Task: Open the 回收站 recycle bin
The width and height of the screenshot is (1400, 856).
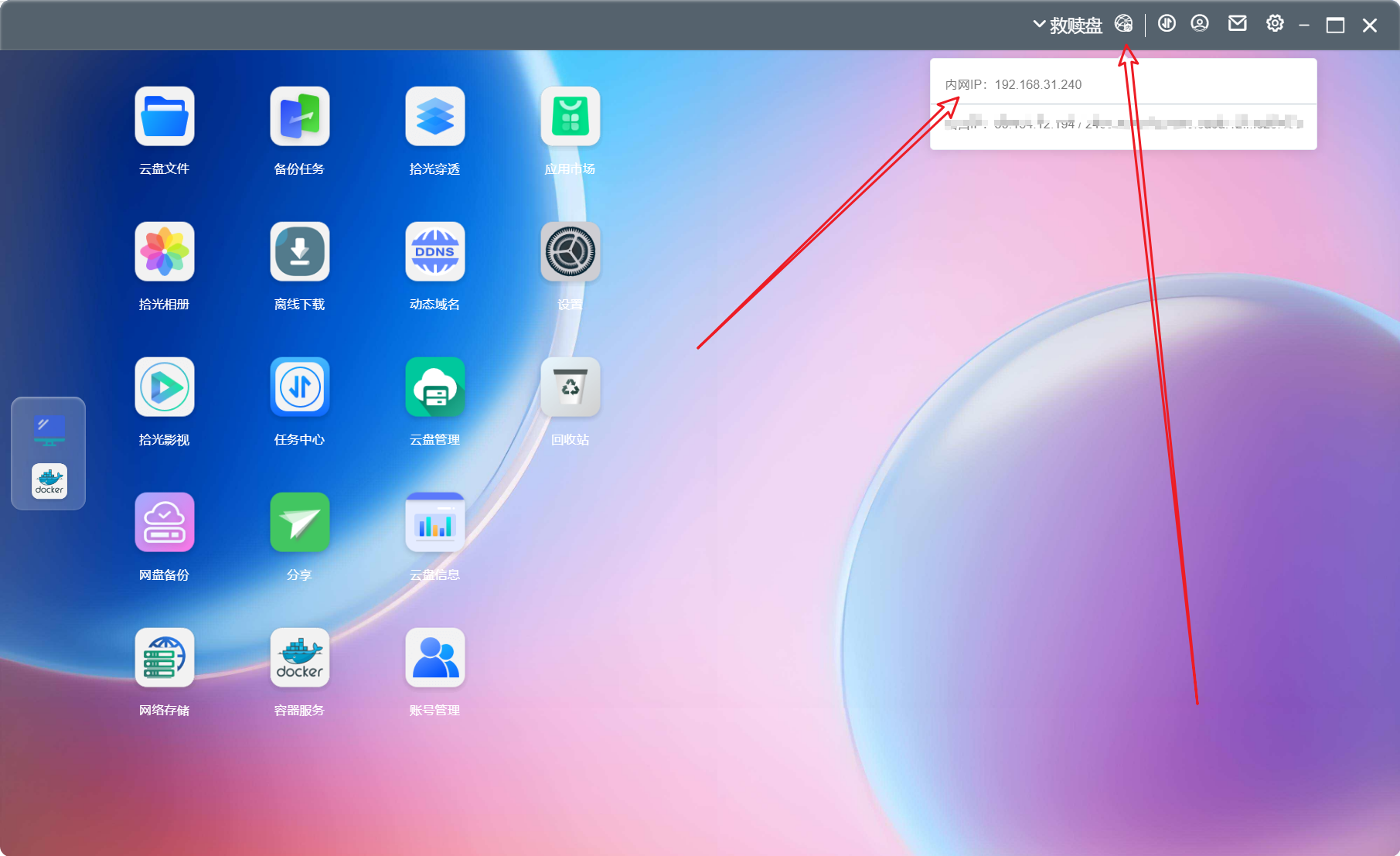Action: pyautogui.click(x=570, y=387)
